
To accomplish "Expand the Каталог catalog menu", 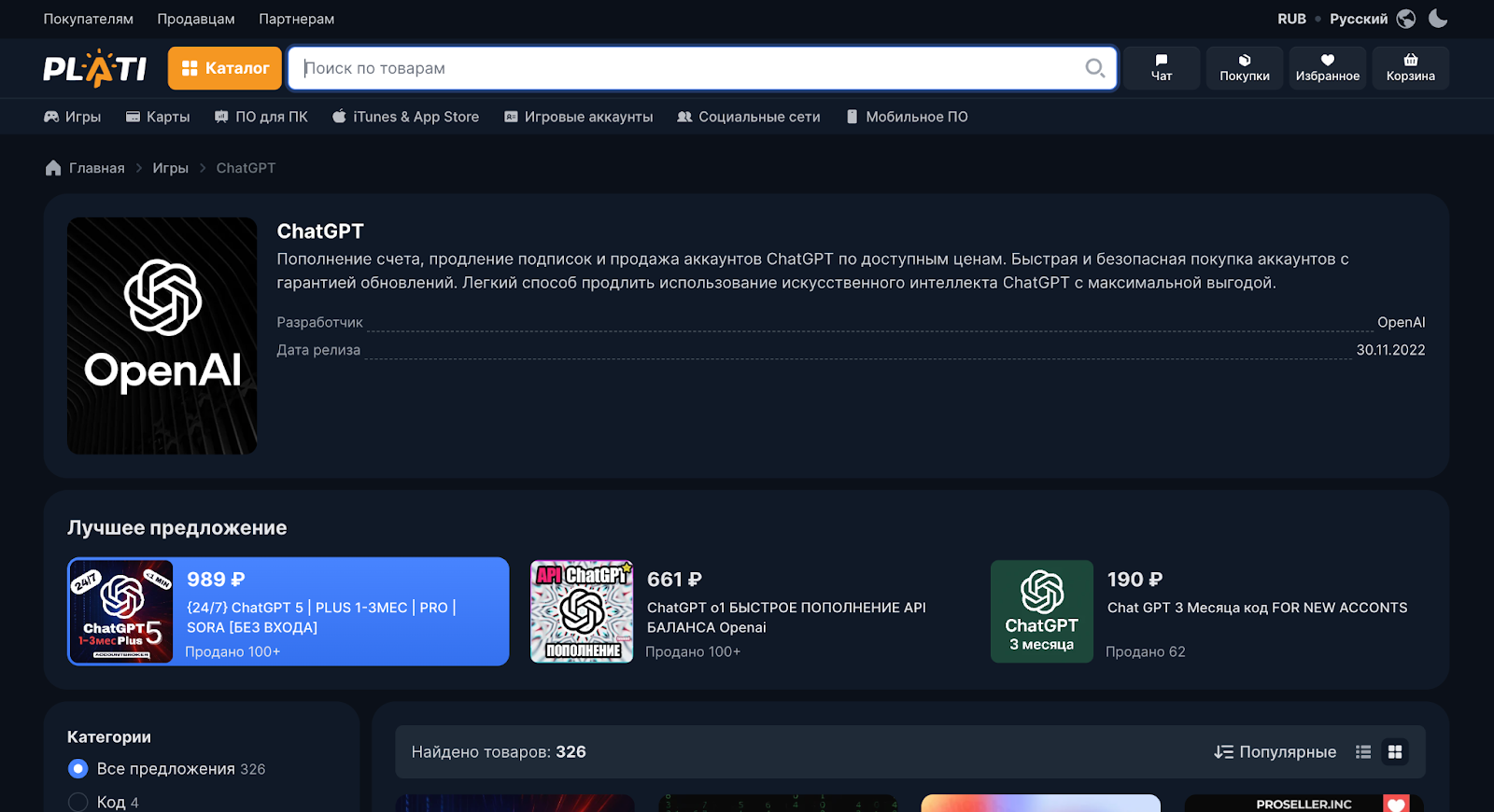I will point(225,68).
